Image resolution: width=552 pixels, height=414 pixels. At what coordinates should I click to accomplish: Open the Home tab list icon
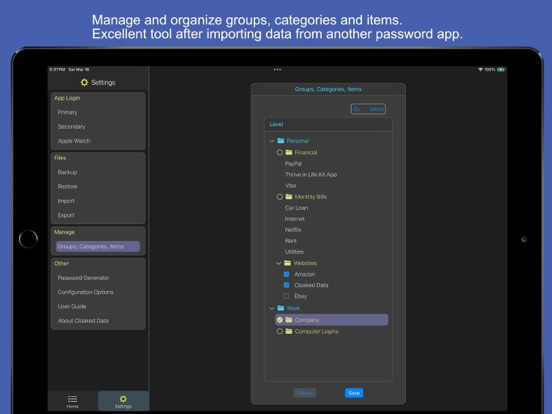point(73,399)
